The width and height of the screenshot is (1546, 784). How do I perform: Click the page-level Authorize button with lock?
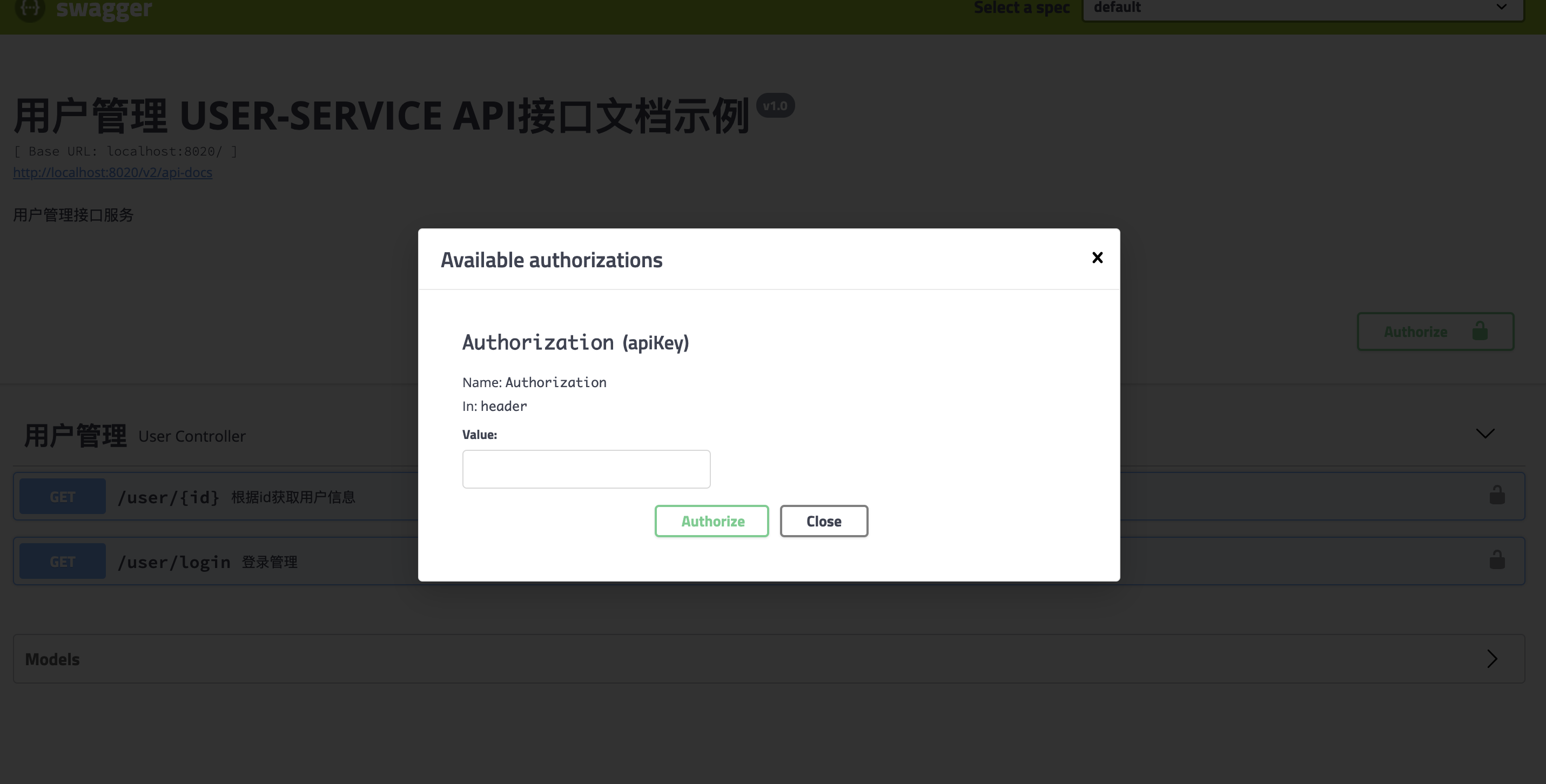click(x=1436, y=331)
